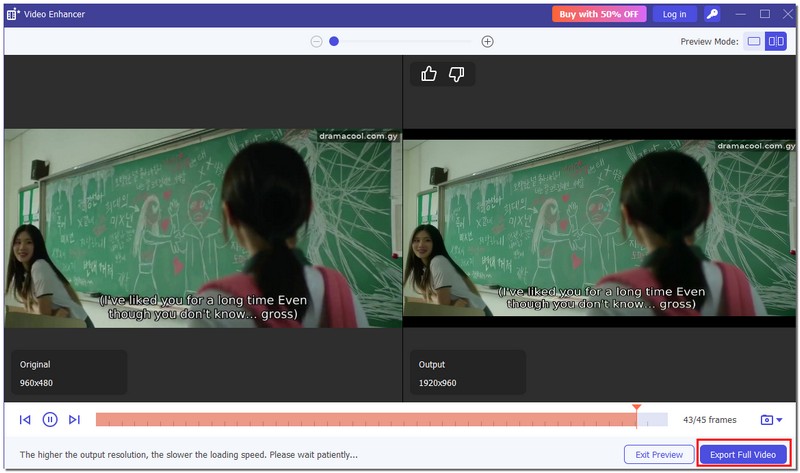Click Export Full Video button

[x=742, y=454]
